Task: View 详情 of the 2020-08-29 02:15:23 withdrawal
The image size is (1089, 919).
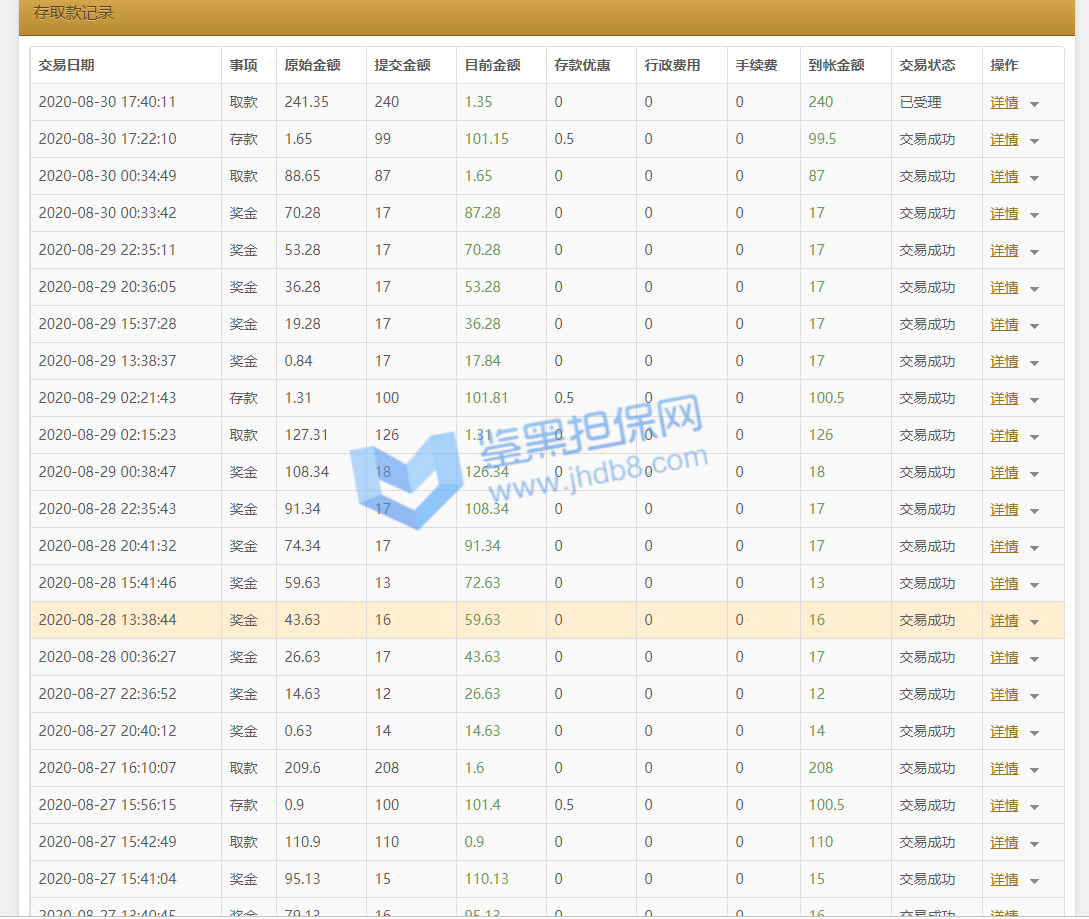Action: coord(1004,436)
